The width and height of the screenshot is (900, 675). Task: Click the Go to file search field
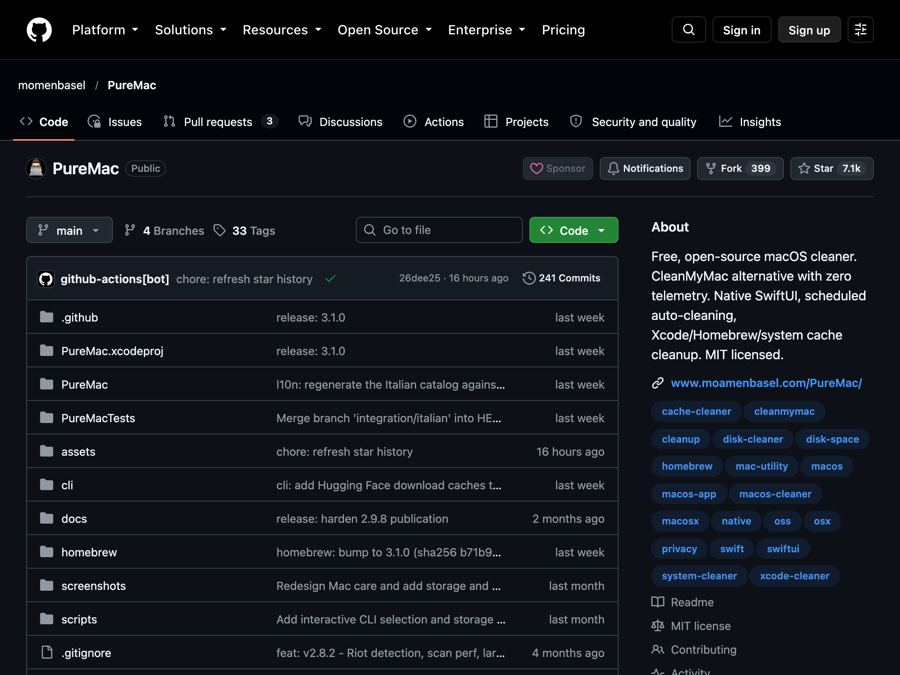439,230
